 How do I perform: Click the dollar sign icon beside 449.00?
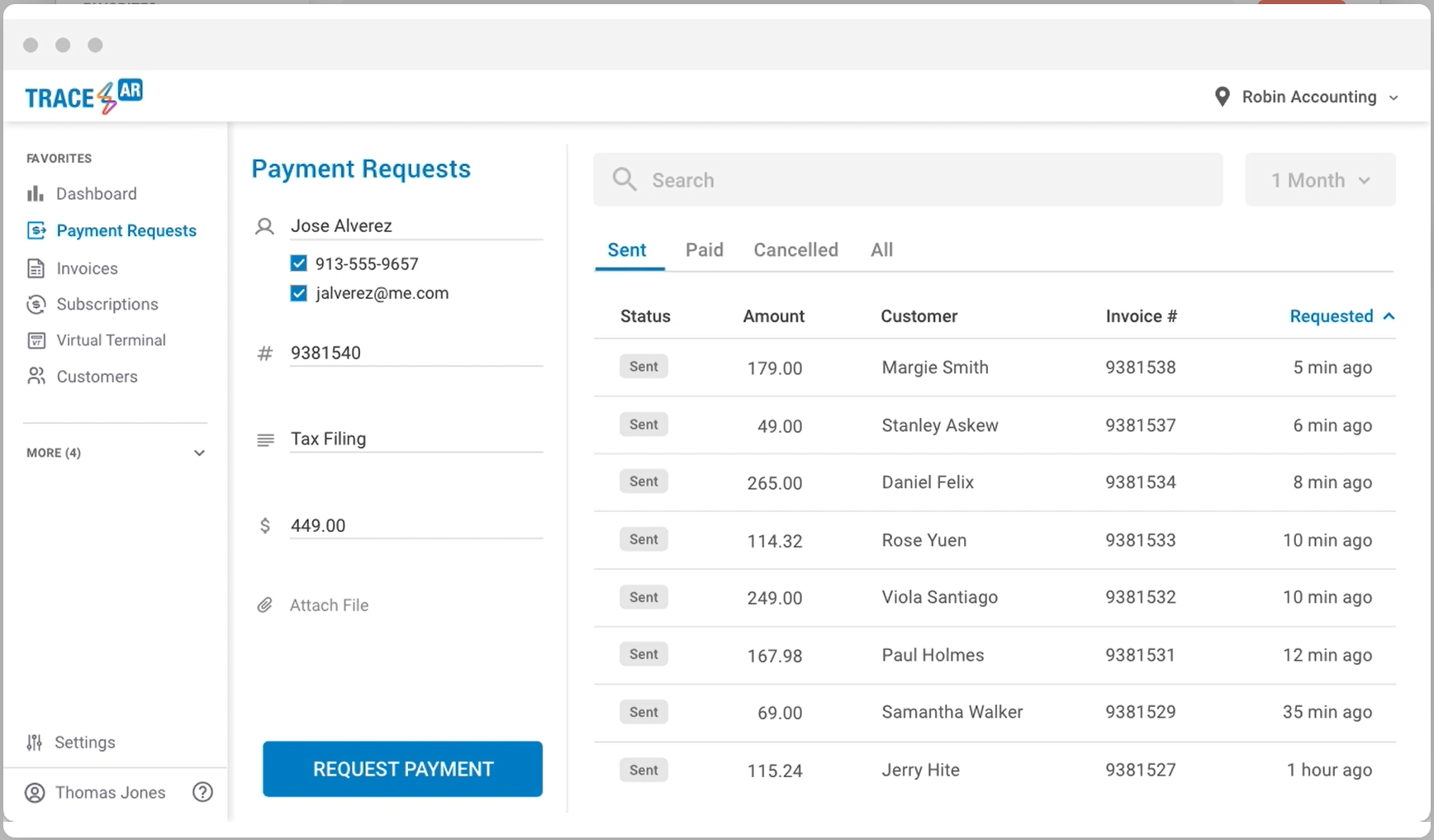click(x=264, y=525)
